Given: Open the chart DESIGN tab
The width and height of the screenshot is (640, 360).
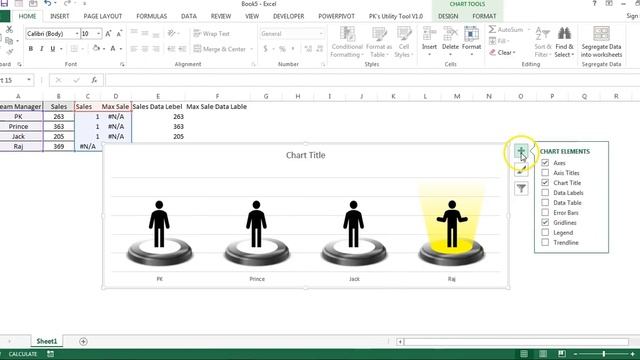Looking at the screenshot, I should 448,16.
